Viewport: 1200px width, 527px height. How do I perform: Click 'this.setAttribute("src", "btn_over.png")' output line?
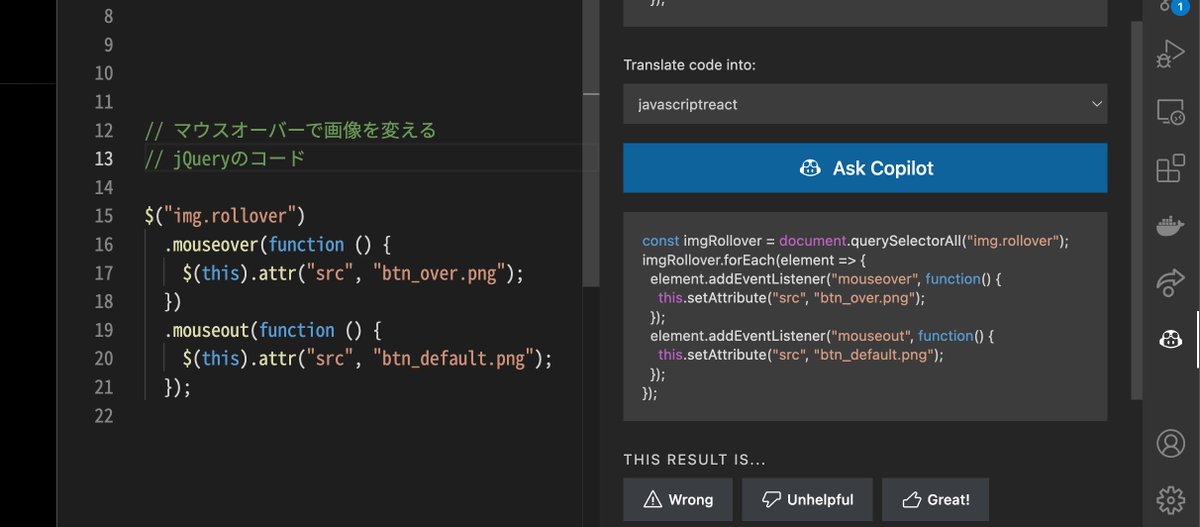791,298
